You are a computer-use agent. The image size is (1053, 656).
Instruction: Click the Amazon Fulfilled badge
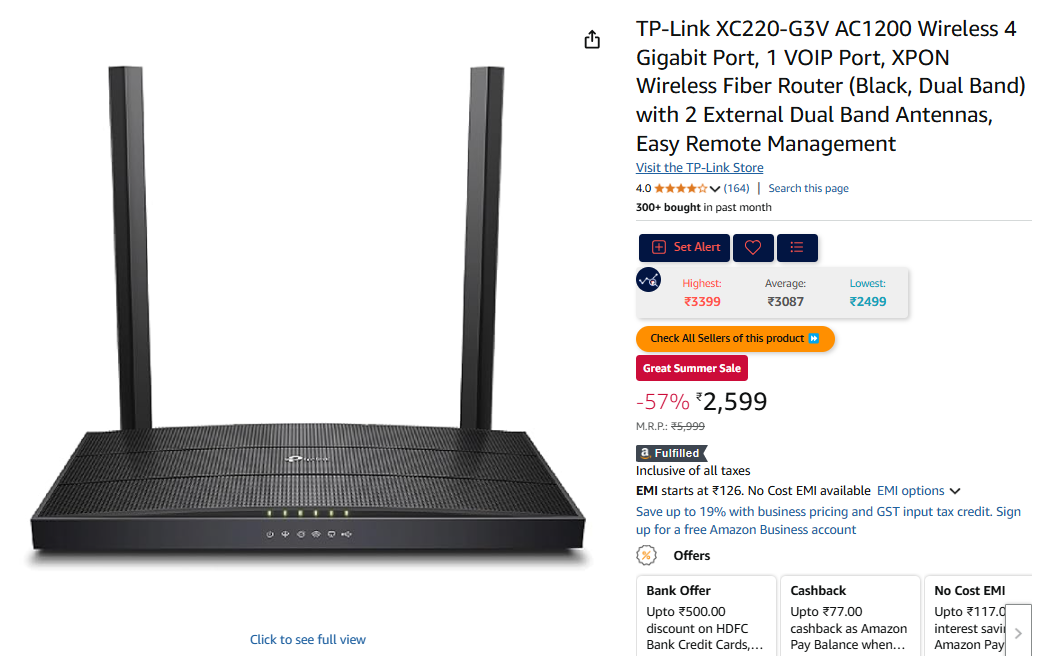point(672,453)
